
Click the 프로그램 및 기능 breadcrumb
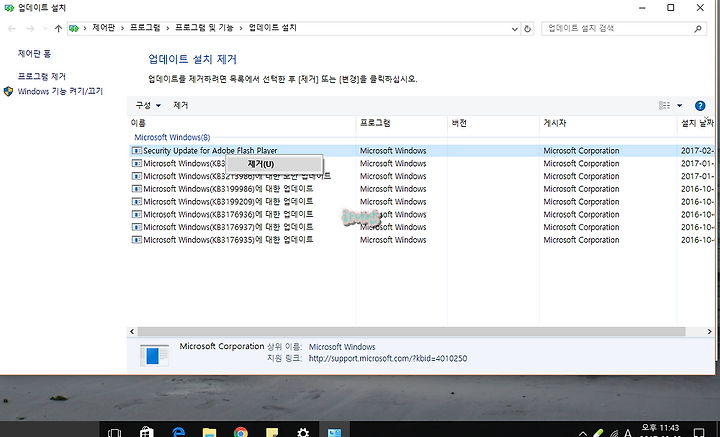tap(204, 28)
